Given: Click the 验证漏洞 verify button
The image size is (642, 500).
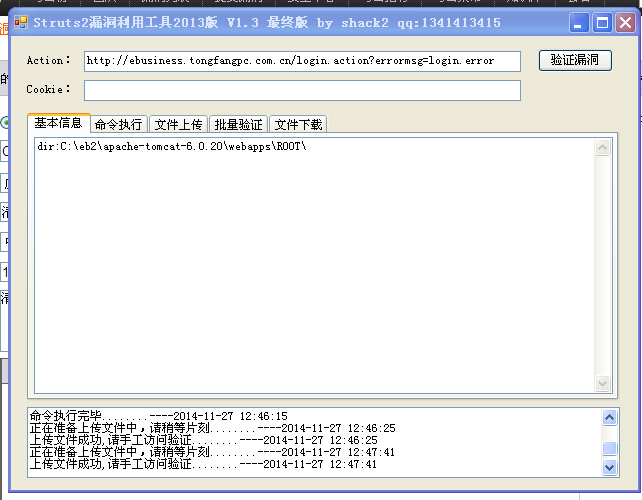Looking at the screenshot, I should pos(575,60).
